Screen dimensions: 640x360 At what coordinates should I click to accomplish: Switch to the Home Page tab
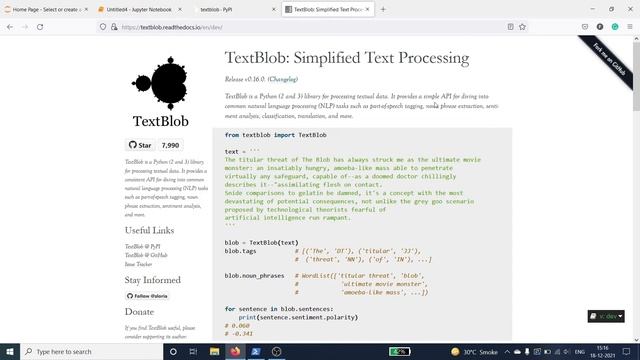(x=47, y=9)
